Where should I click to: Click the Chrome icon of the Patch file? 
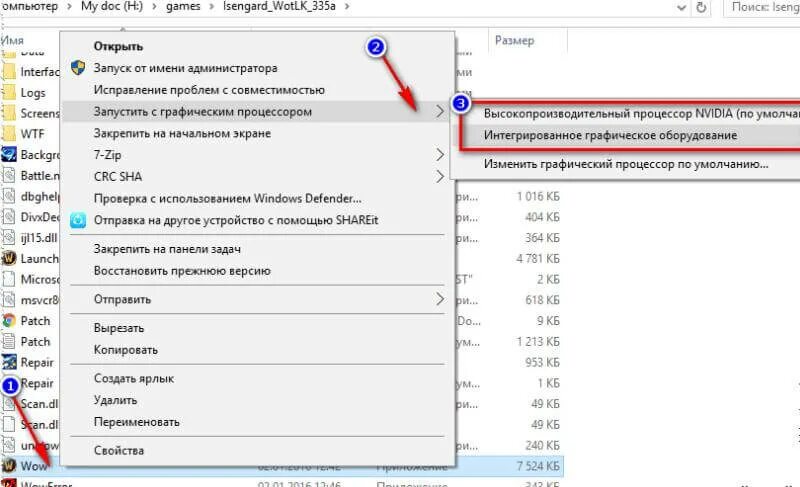pyautogui.click(x=9, y=321)
